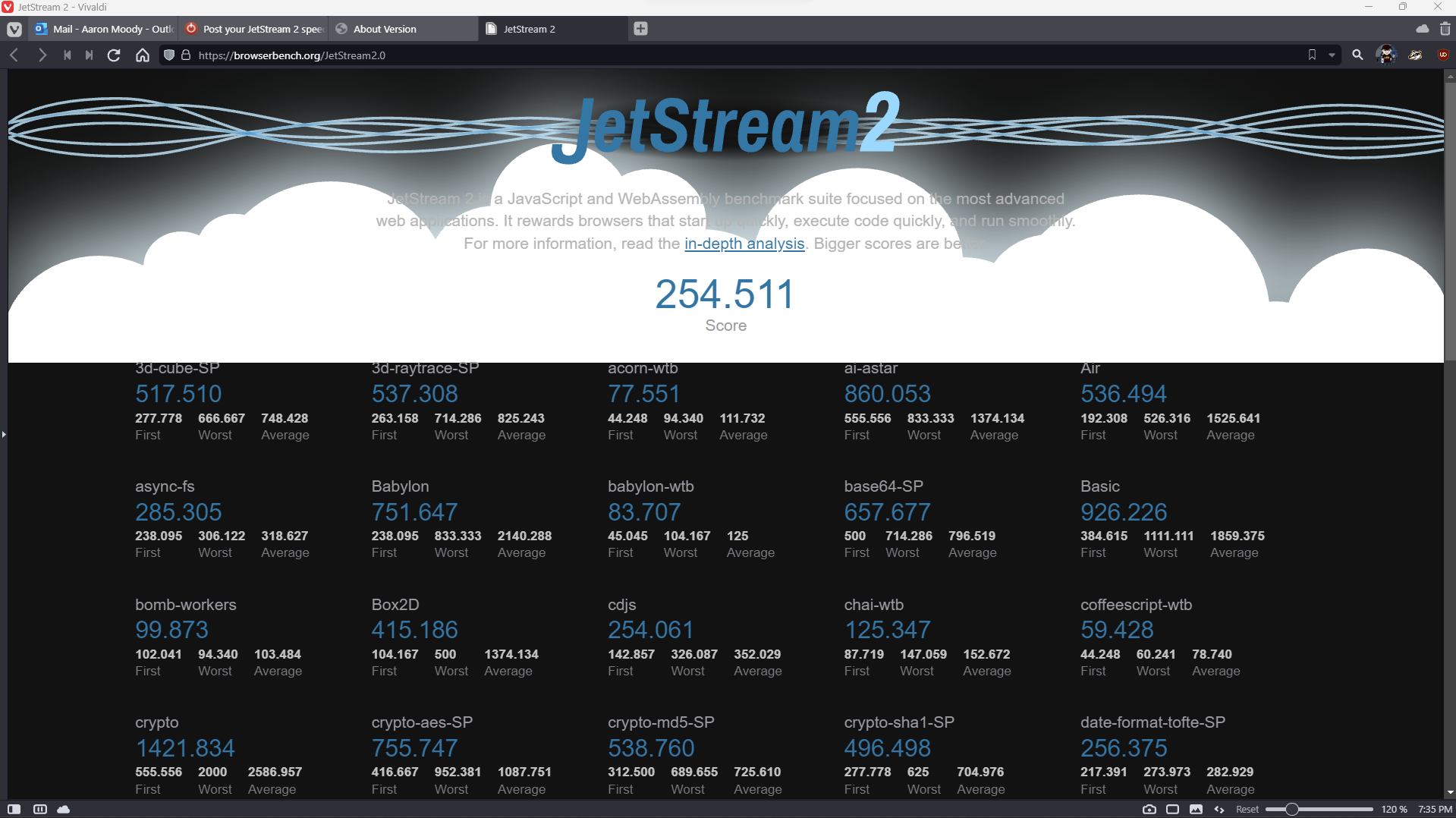Image resolution: width=1456 pixels, height=818 pixels.
Task: Expand the address bar history dropdown
Action: [x=1332, y=55]
